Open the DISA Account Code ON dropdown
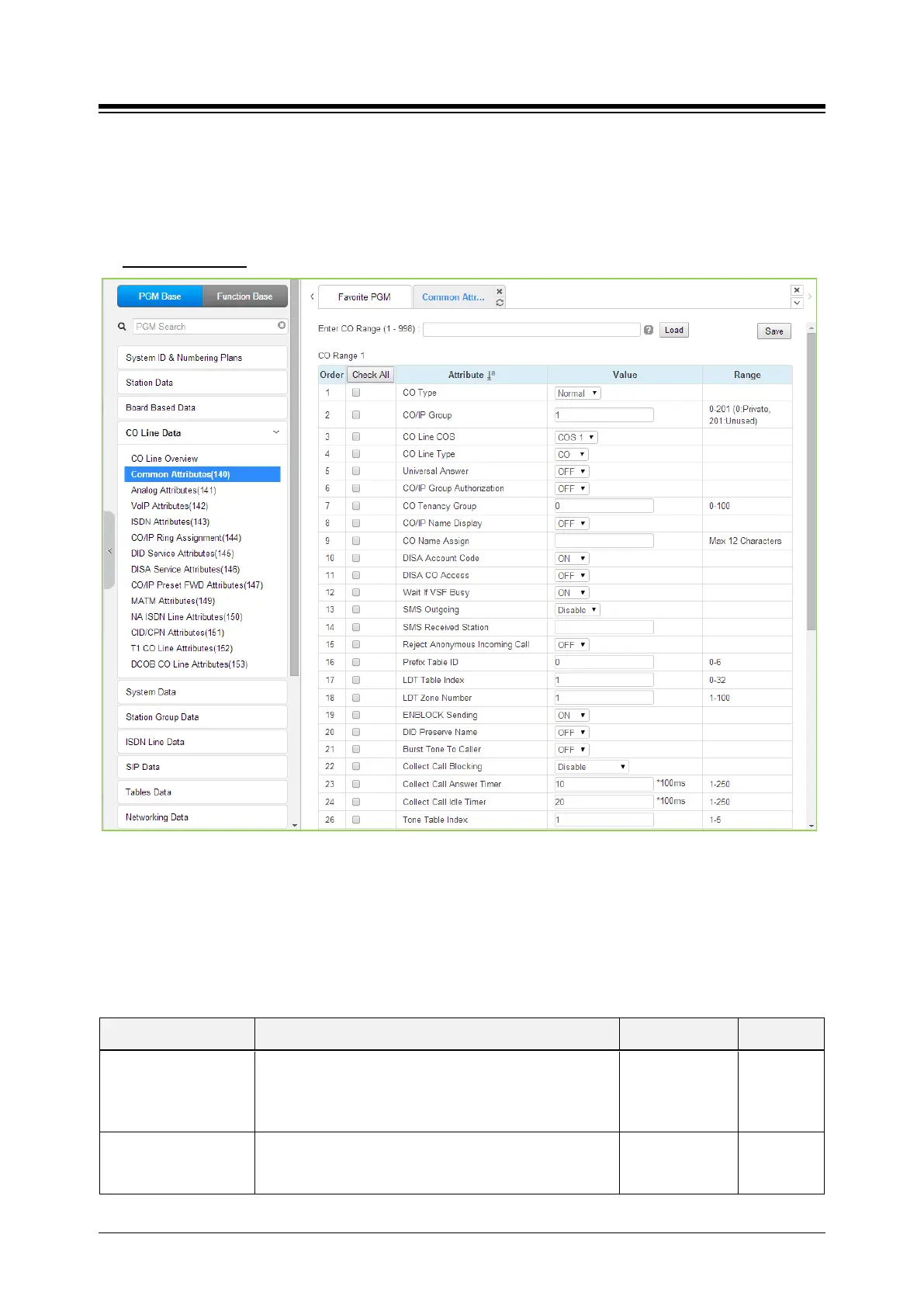Image resolution: width=924 pixels, height=1307 pixels. [572, 559]
